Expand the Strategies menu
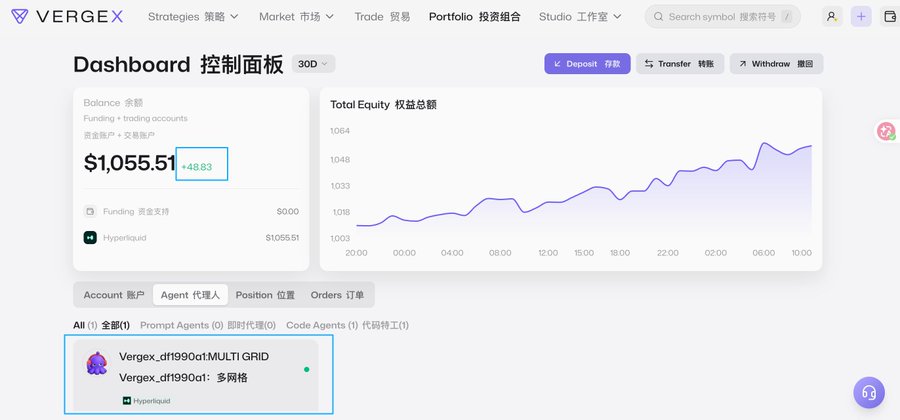900x420 pixels. 193,17
